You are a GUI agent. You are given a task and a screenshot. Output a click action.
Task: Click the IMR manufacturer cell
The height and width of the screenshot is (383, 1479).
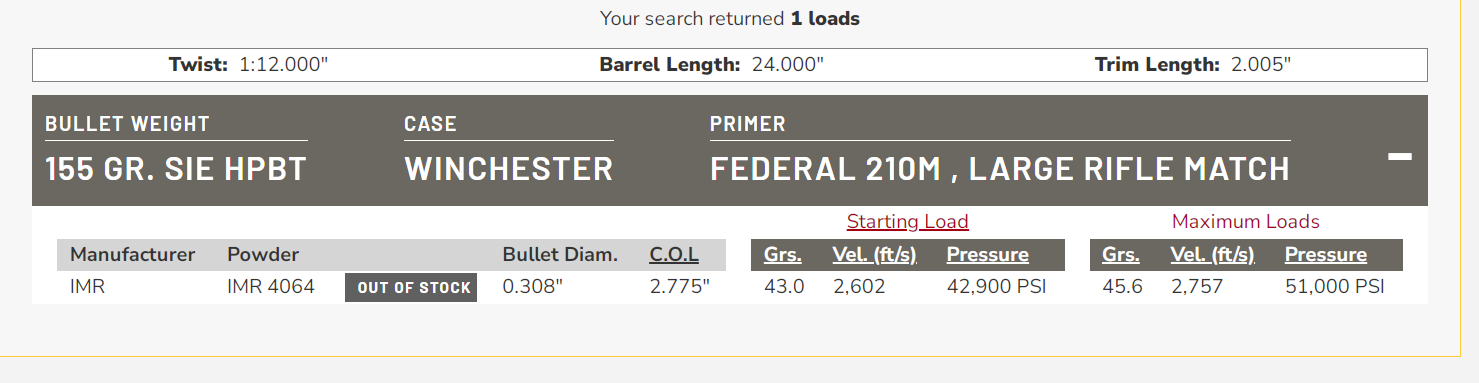point(87,287)
